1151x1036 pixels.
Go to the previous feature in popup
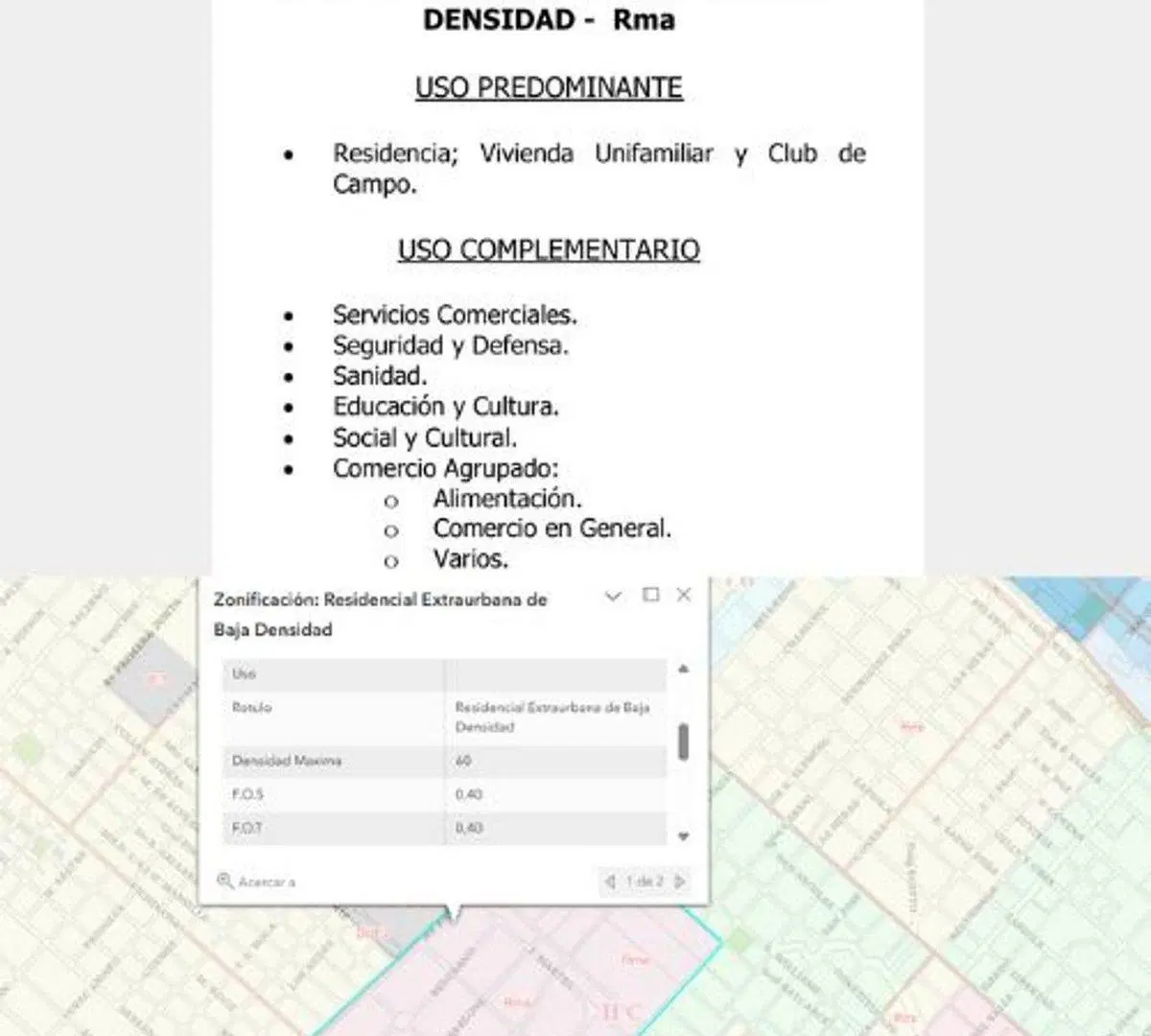pyautogui.click(x=608, y=881)
